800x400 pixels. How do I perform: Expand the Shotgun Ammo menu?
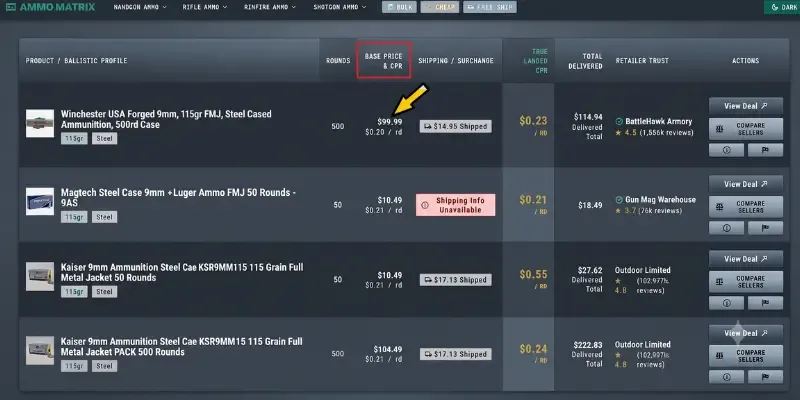pyautogui.click(x=340, y=7)
